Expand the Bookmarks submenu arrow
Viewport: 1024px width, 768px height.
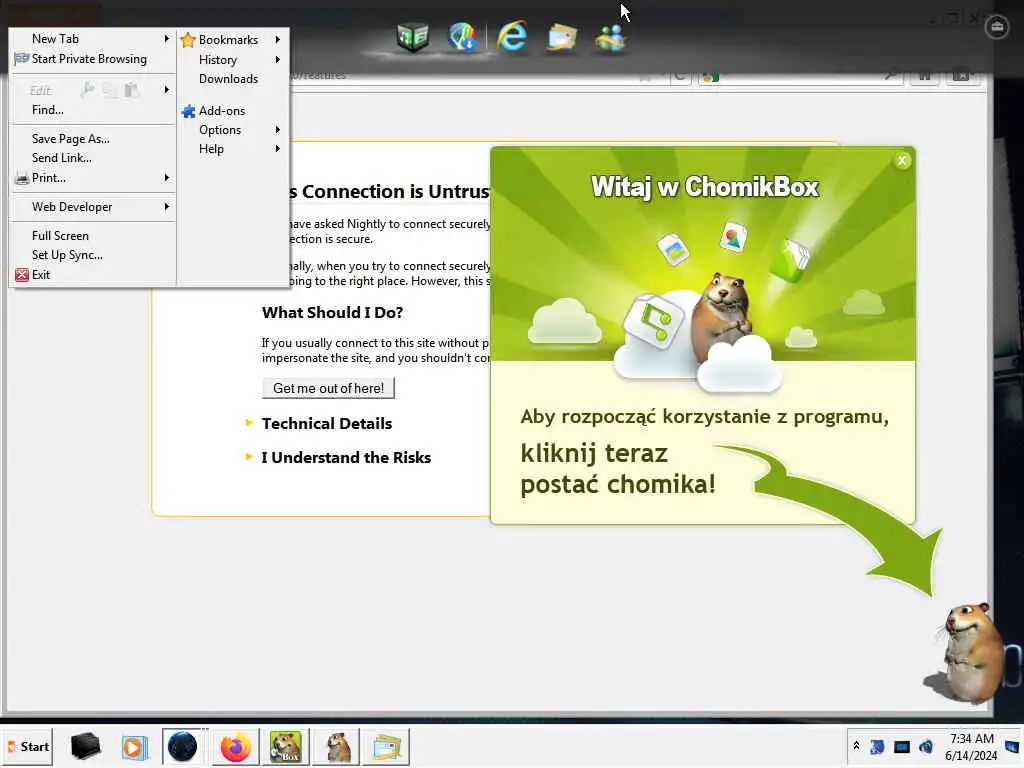click(x=278, y=39)
